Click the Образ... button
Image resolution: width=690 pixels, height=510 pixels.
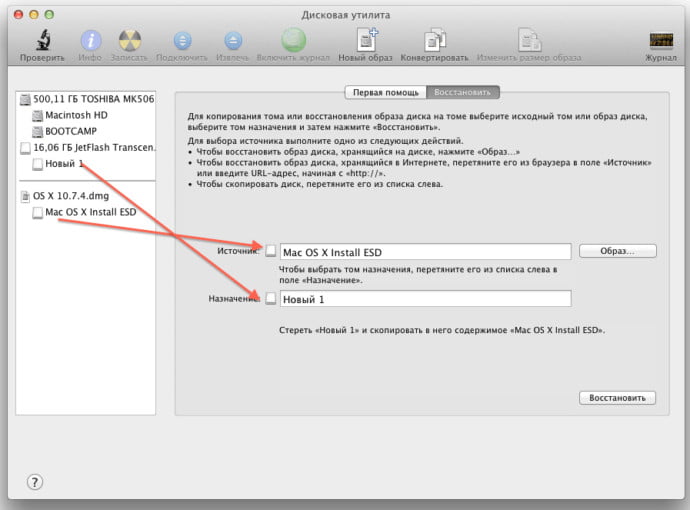pos(617,251)
